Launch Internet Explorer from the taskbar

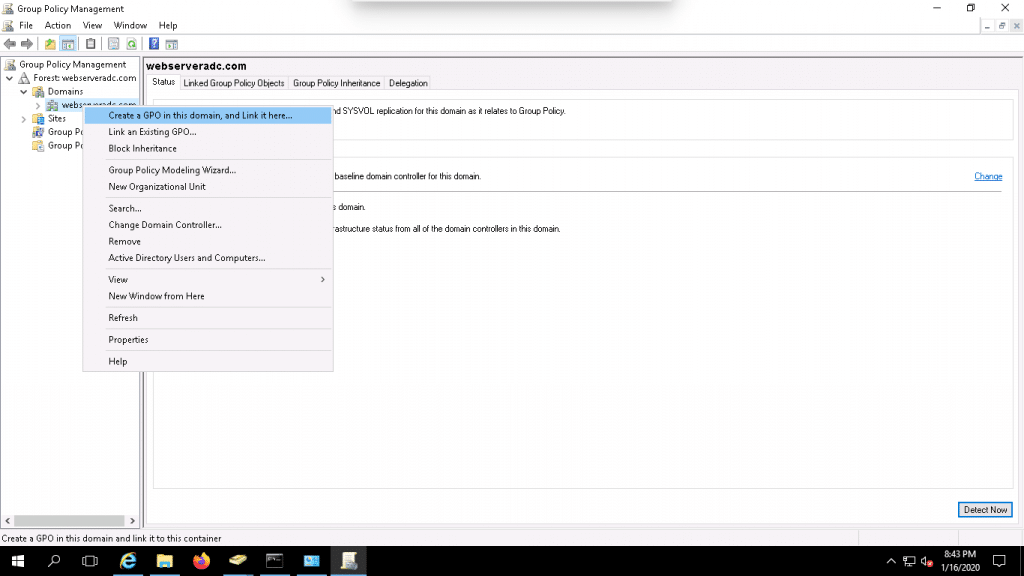128,561
